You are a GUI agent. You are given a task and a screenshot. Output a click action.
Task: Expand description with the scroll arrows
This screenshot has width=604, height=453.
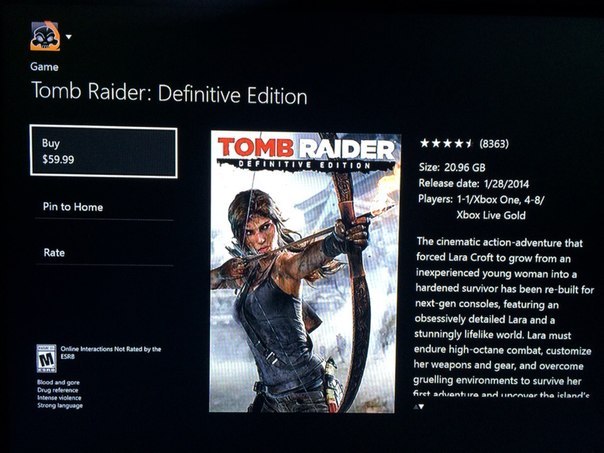pos(419,406)
